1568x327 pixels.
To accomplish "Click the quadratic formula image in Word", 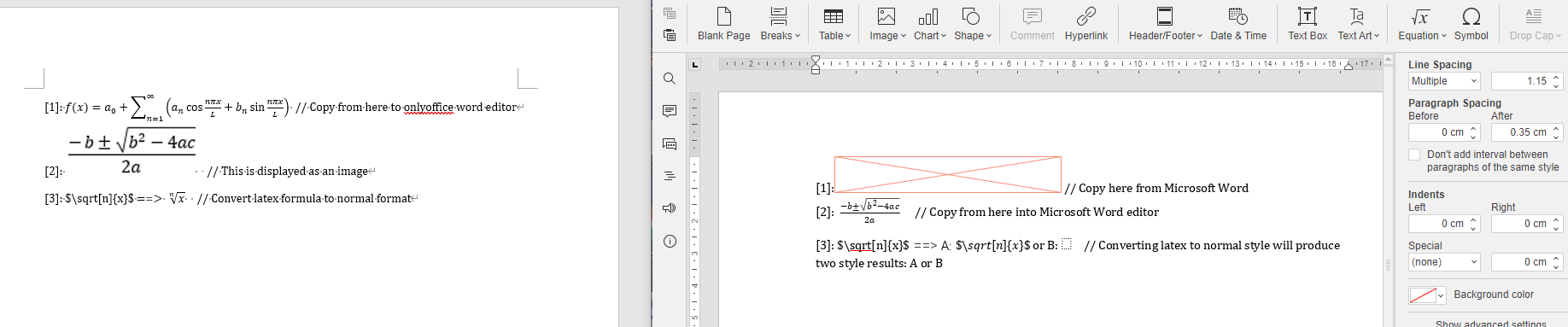I will pyautogui.click(x=132, y=151).
